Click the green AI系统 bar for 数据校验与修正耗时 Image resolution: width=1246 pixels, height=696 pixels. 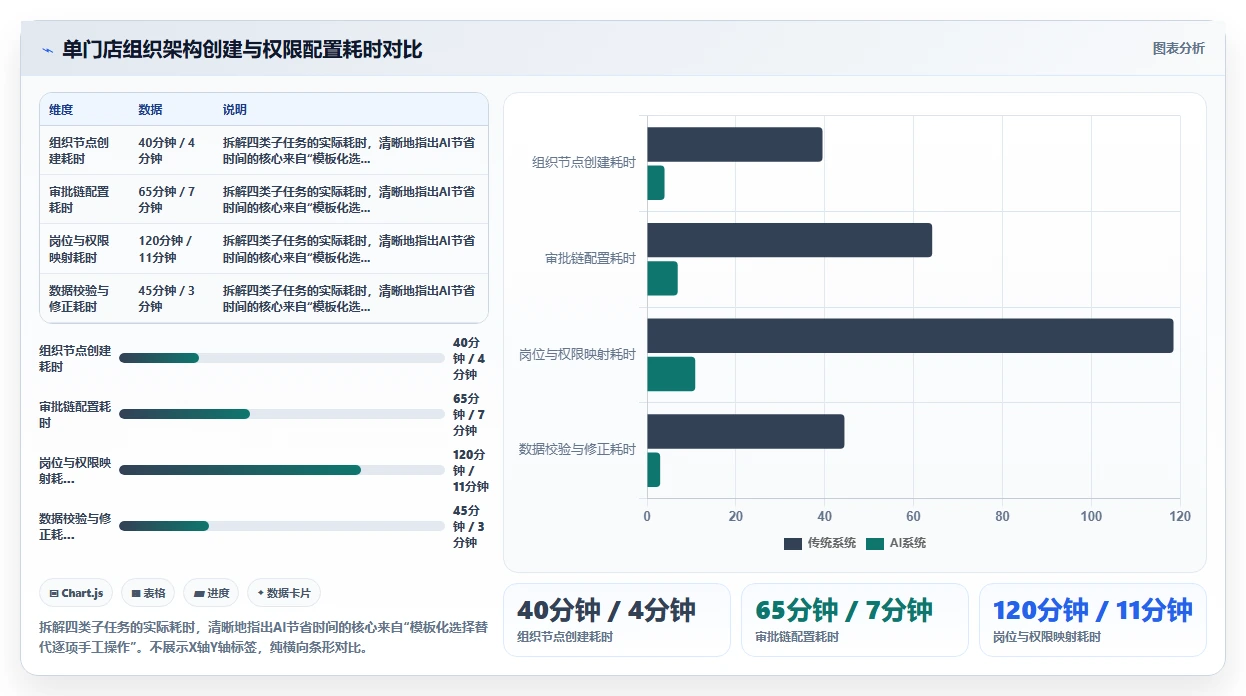[x=654, y=470]
